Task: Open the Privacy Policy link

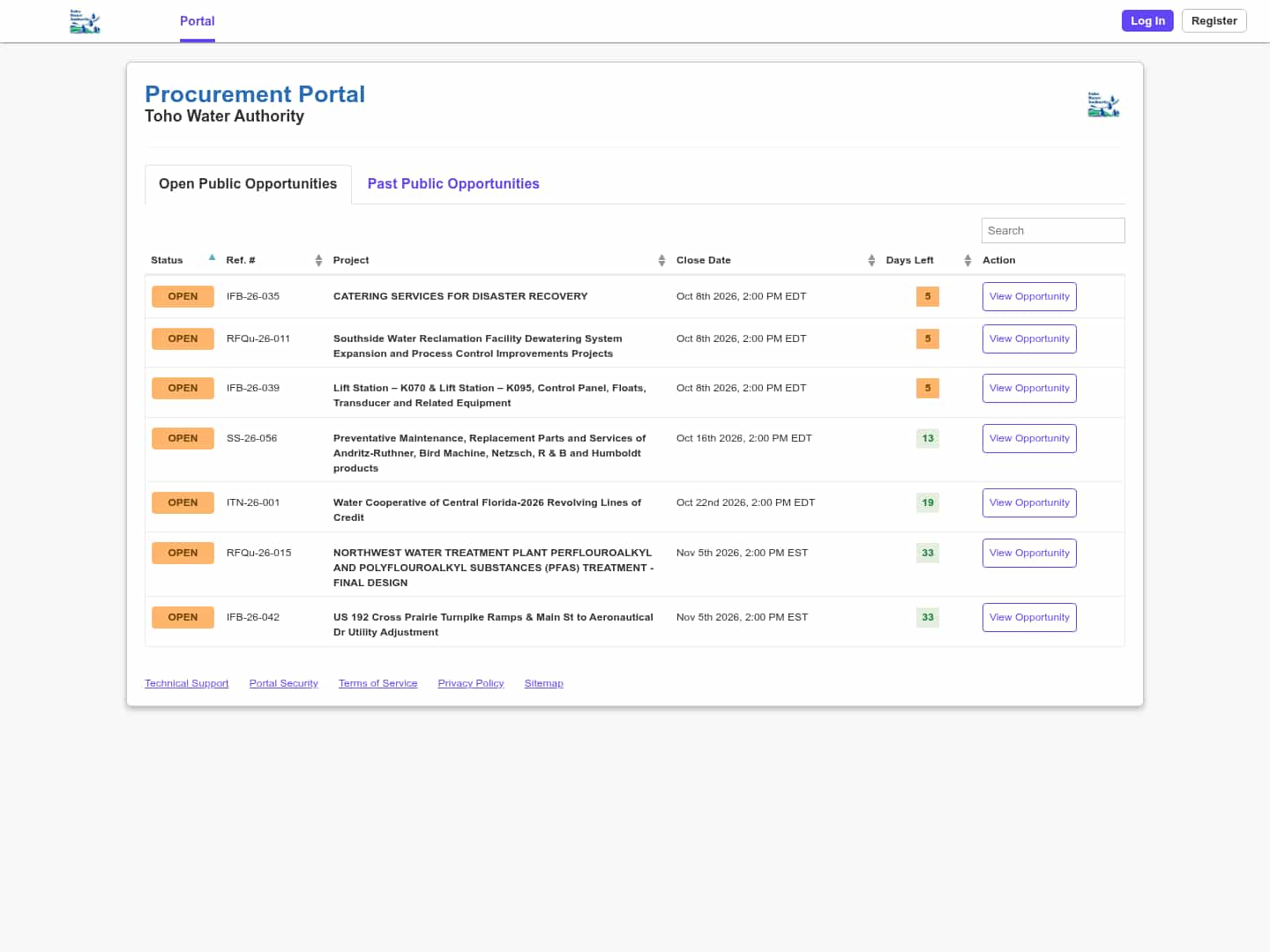Action: click(x=471, y=683)
